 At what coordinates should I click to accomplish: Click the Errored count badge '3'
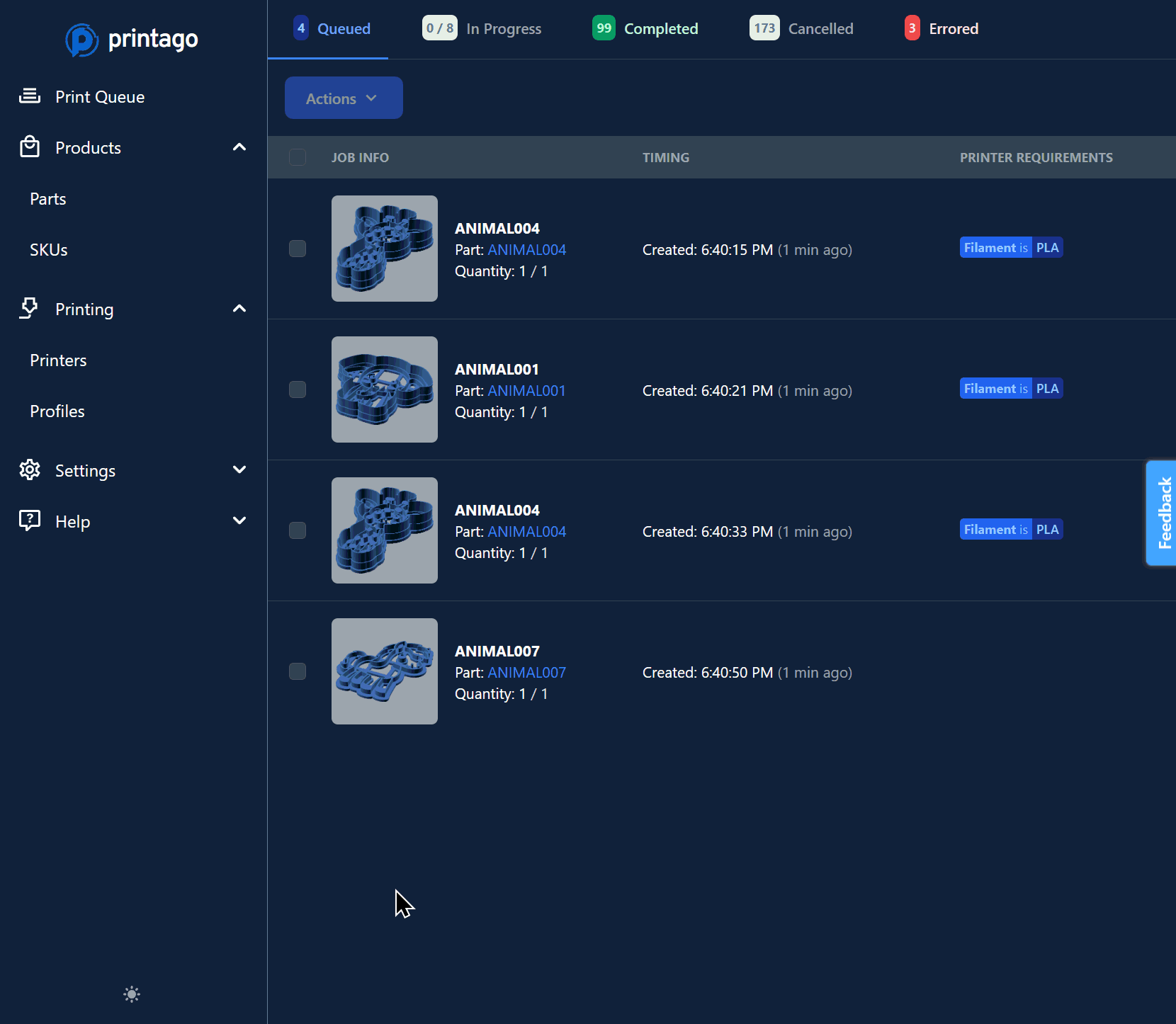pos(912,28)
